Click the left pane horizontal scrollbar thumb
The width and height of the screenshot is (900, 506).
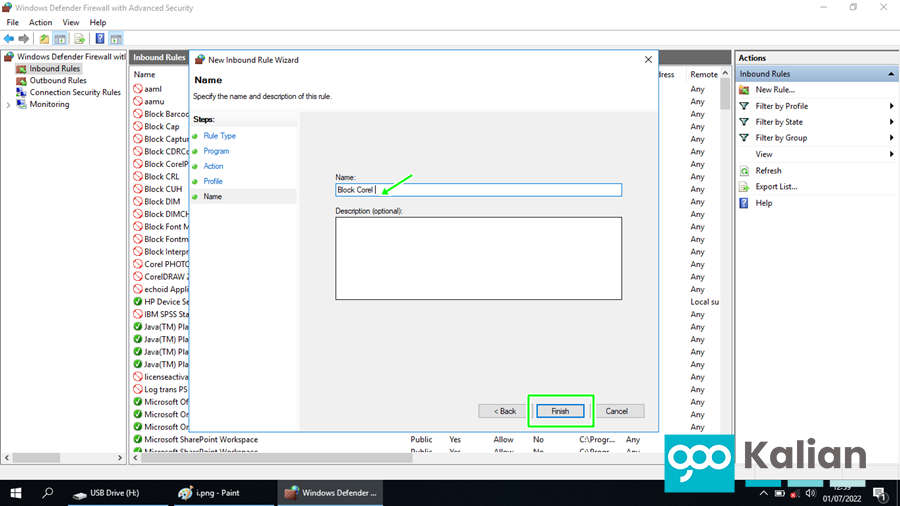point(36,458)
